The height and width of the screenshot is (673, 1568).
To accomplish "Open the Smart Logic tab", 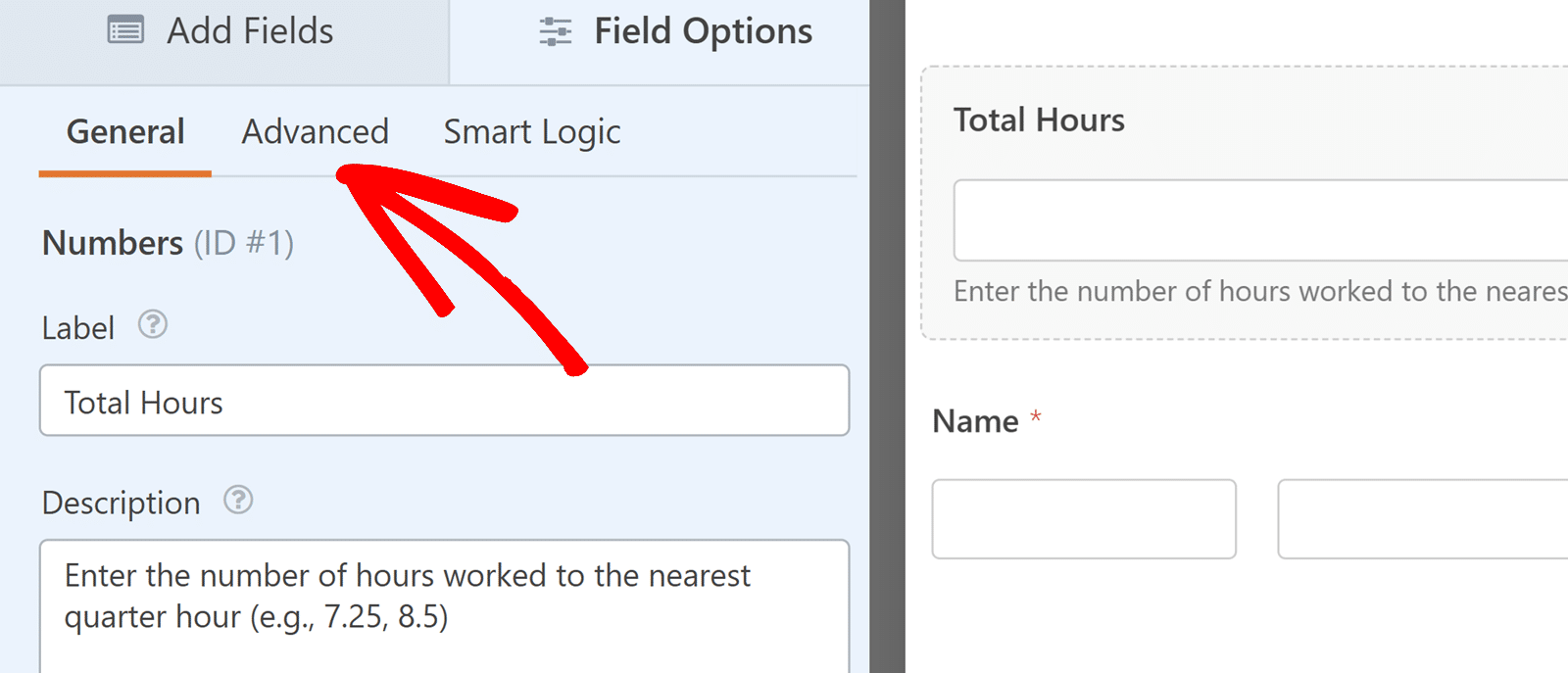I will point(532,131).
